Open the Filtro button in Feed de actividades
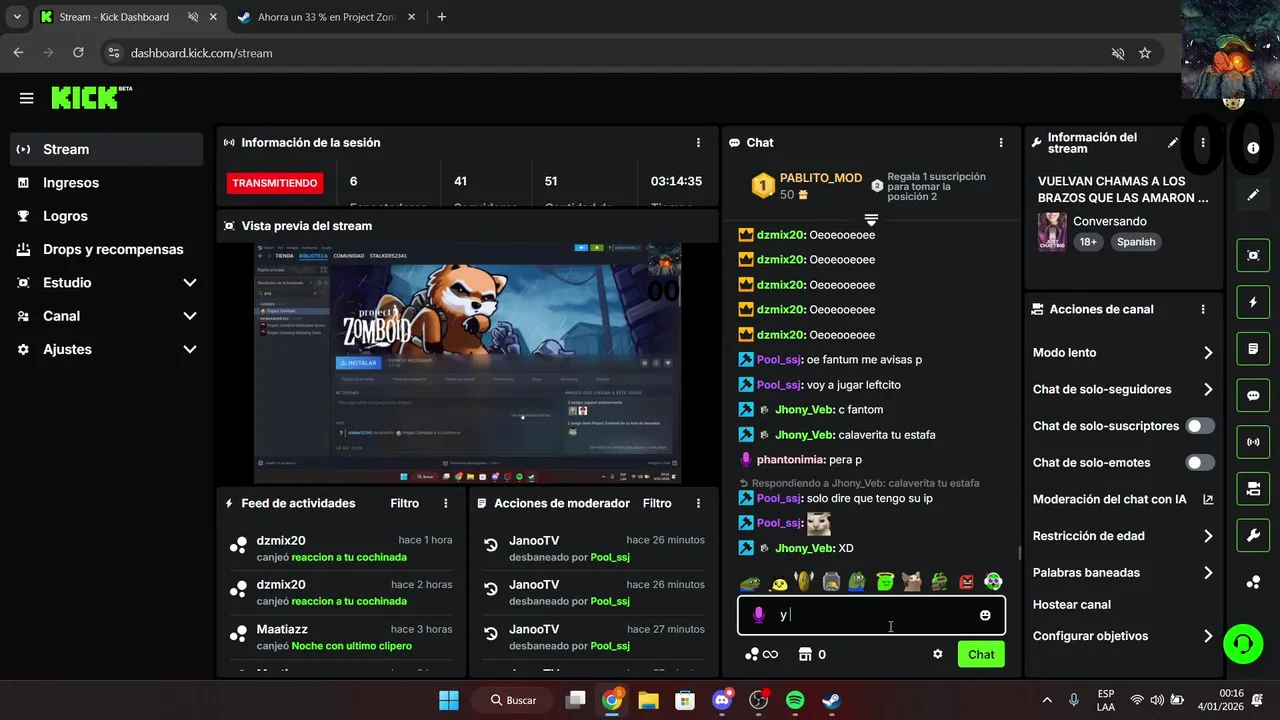 click(x=404, y=503)
